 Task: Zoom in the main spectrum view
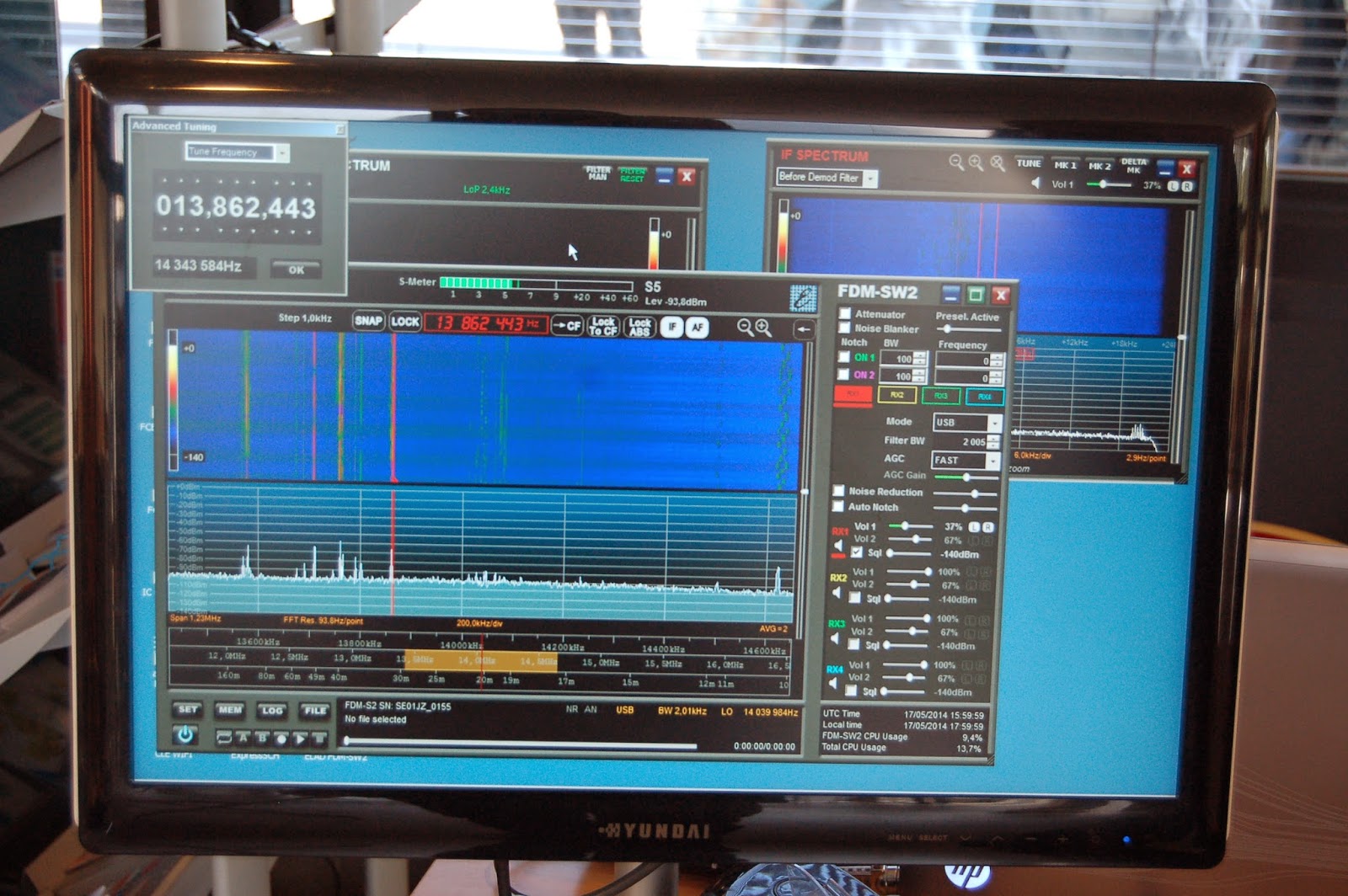(x=763, y=328)
